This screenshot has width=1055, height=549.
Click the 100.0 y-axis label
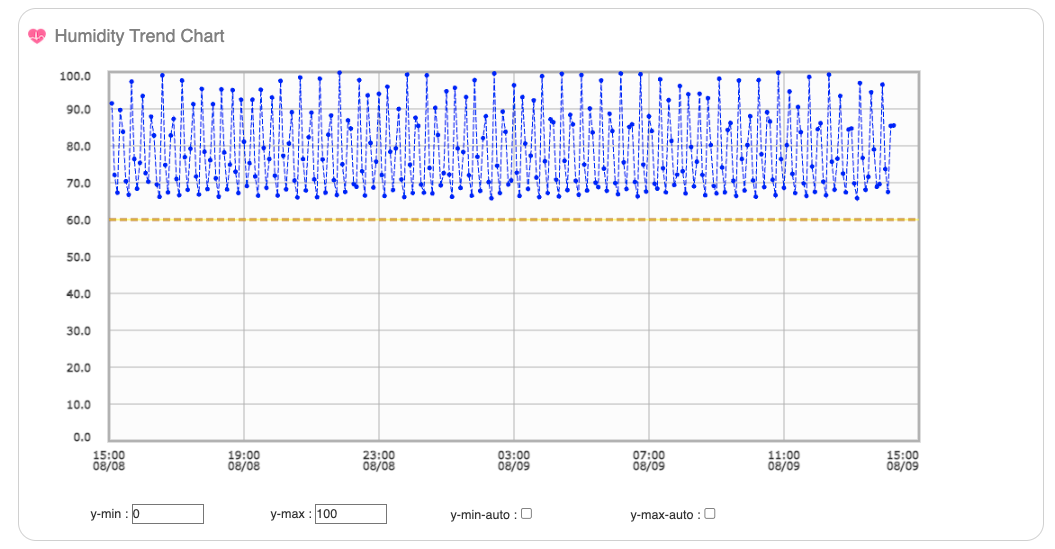point(75,76)
